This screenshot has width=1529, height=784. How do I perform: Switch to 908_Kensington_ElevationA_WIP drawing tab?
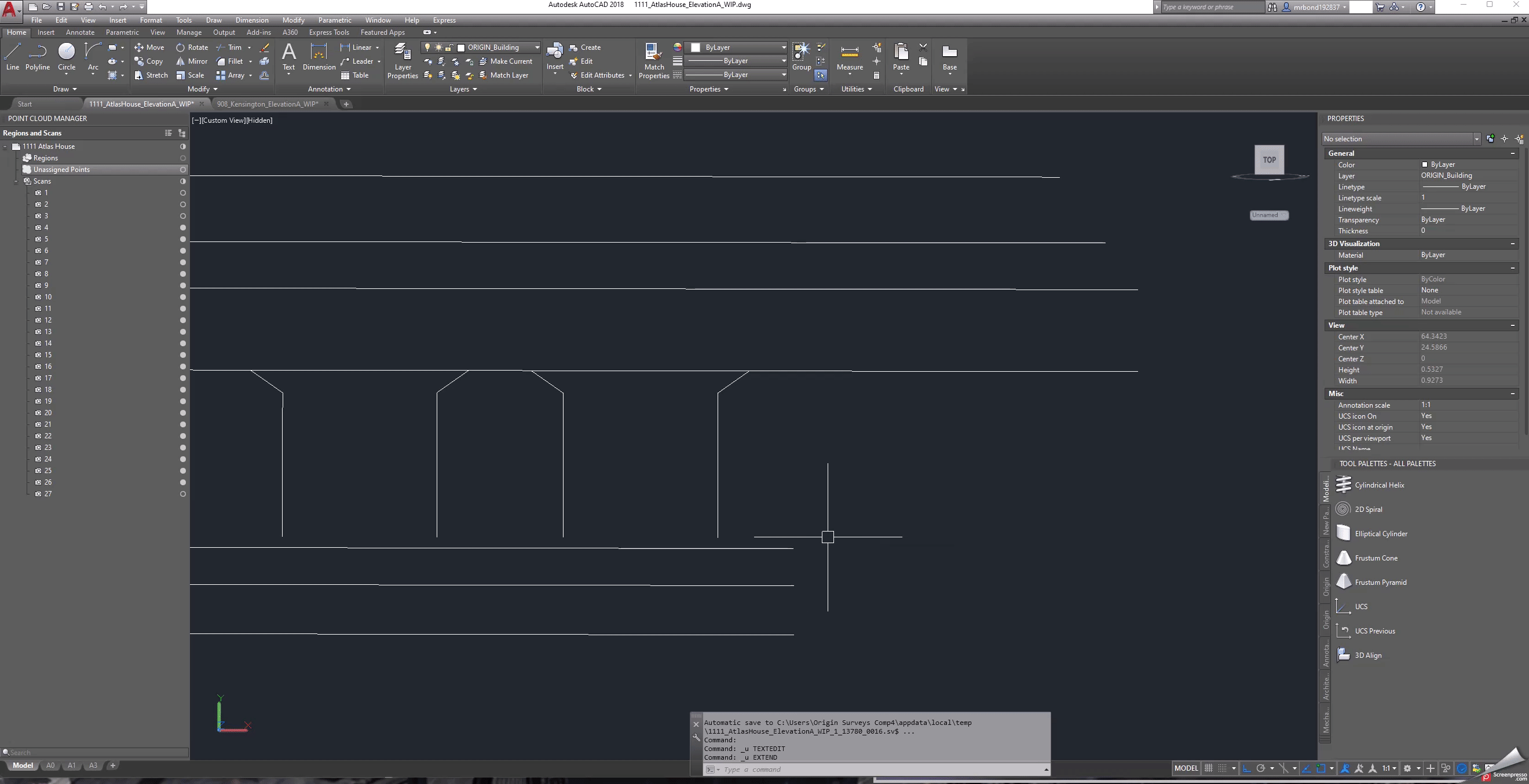[x=267, y=104]
